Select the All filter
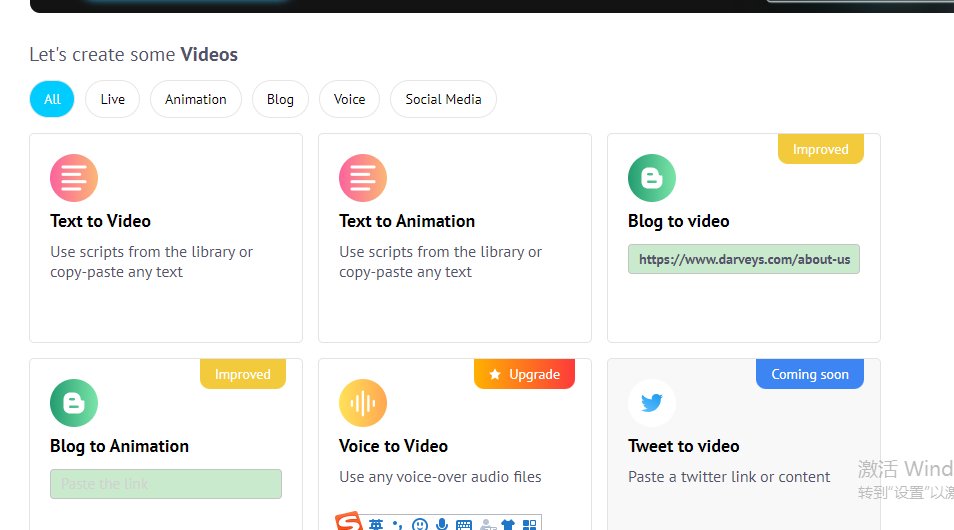954x530 pixels. 52,99
